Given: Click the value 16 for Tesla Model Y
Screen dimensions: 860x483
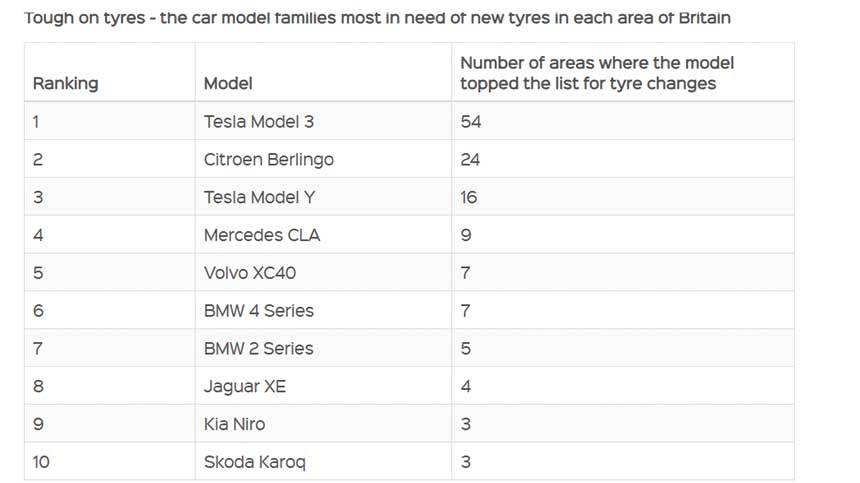Looking at the screenshot, I should pos(469,198).
